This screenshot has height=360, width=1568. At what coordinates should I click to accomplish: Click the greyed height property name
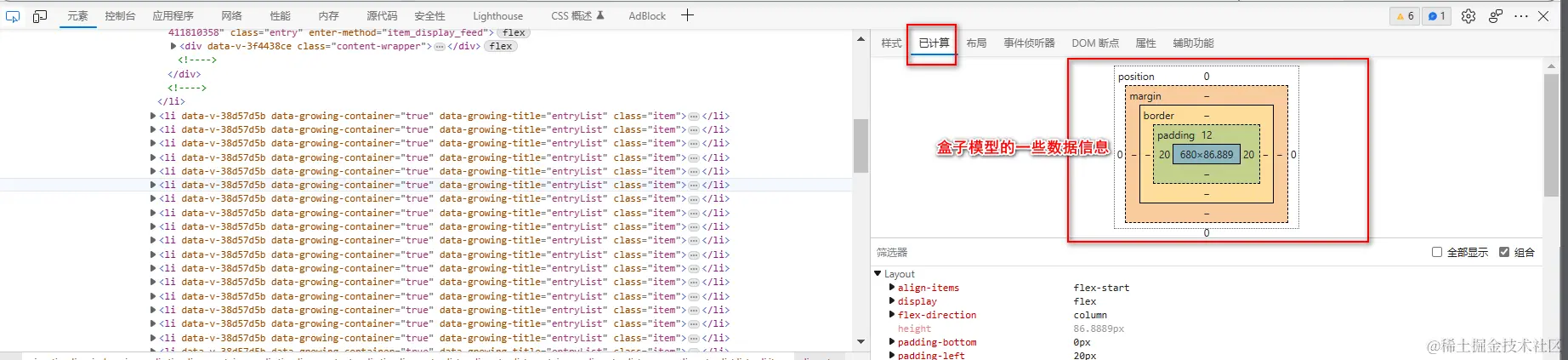click(x=914, y=329)
